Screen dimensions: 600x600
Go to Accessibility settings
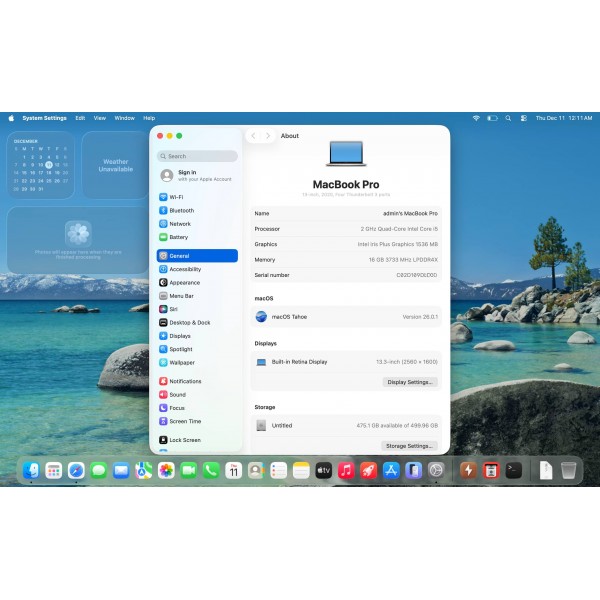pos(185,269)
